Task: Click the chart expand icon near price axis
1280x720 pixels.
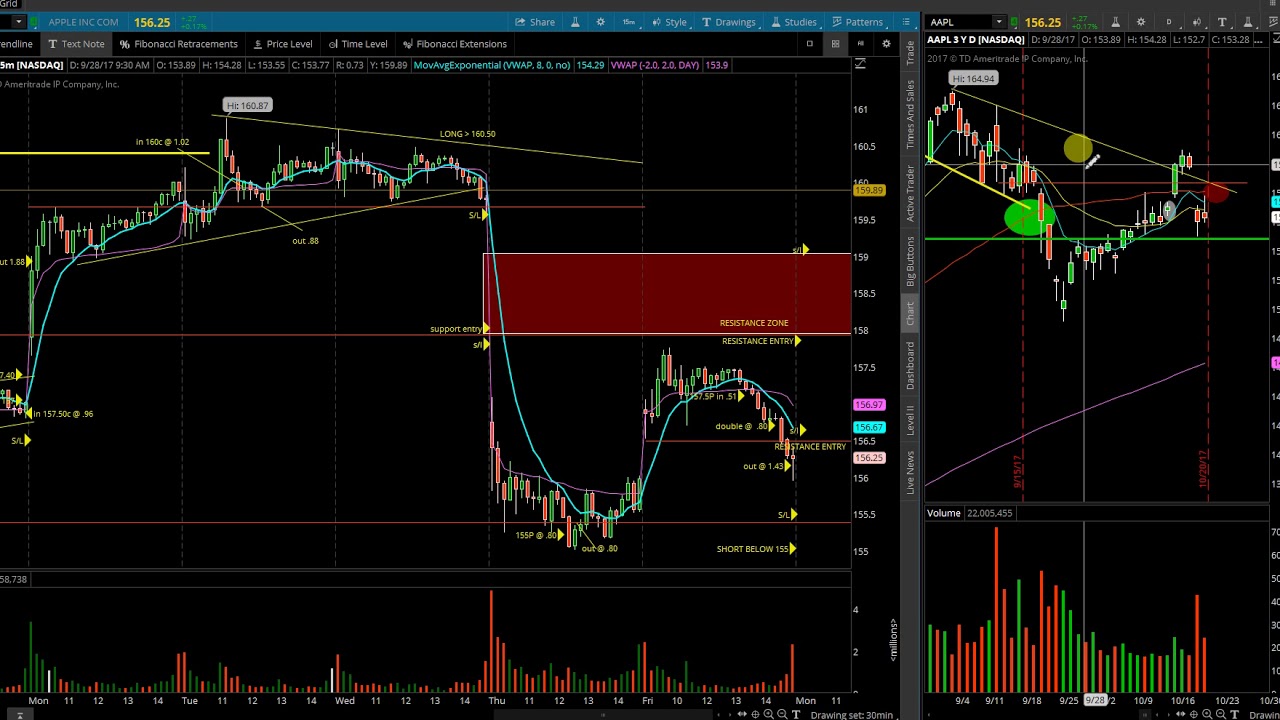Action: click(x=860, y=64)
